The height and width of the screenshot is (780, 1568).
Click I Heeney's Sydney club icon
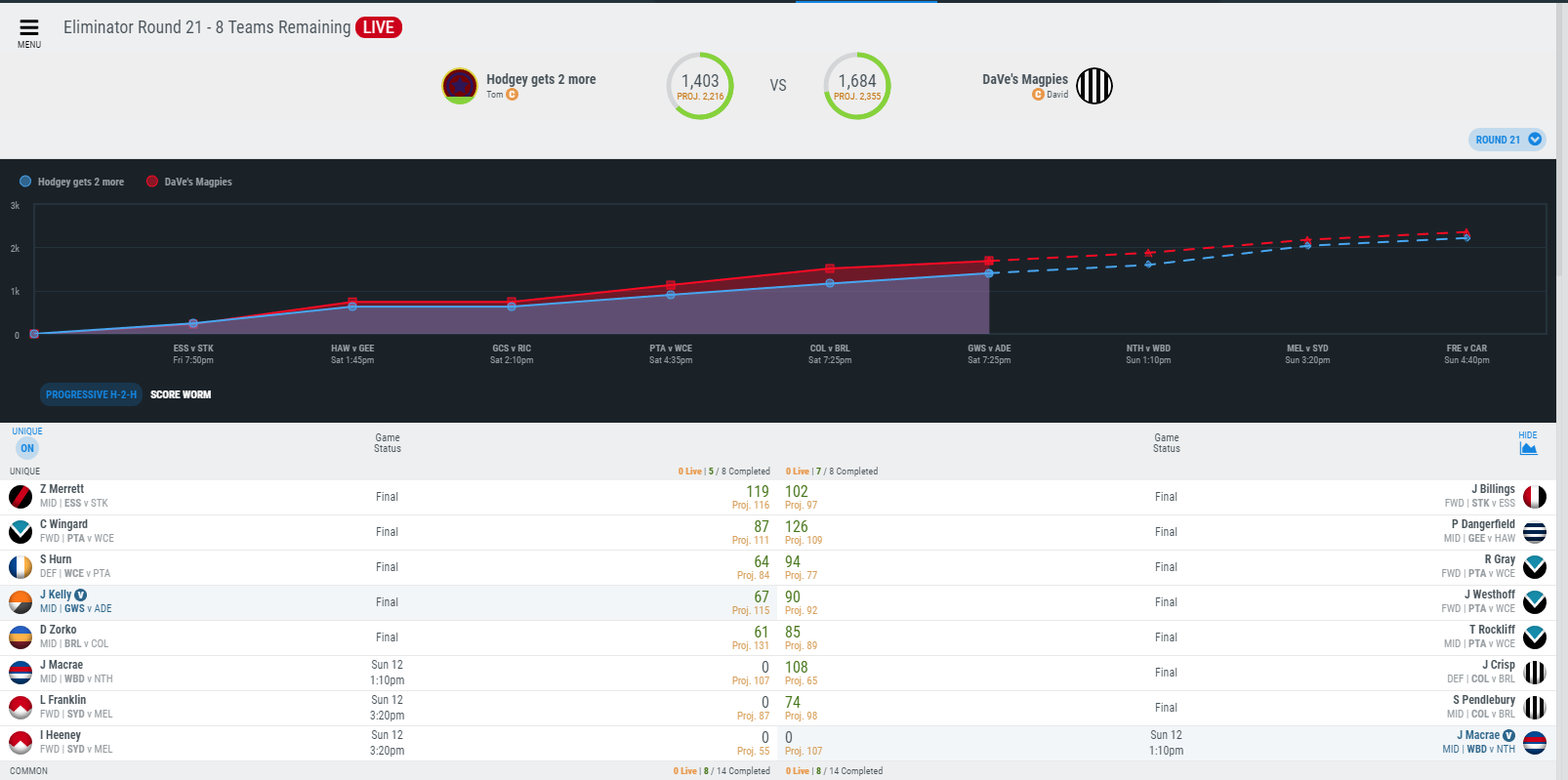coord(21,743)
